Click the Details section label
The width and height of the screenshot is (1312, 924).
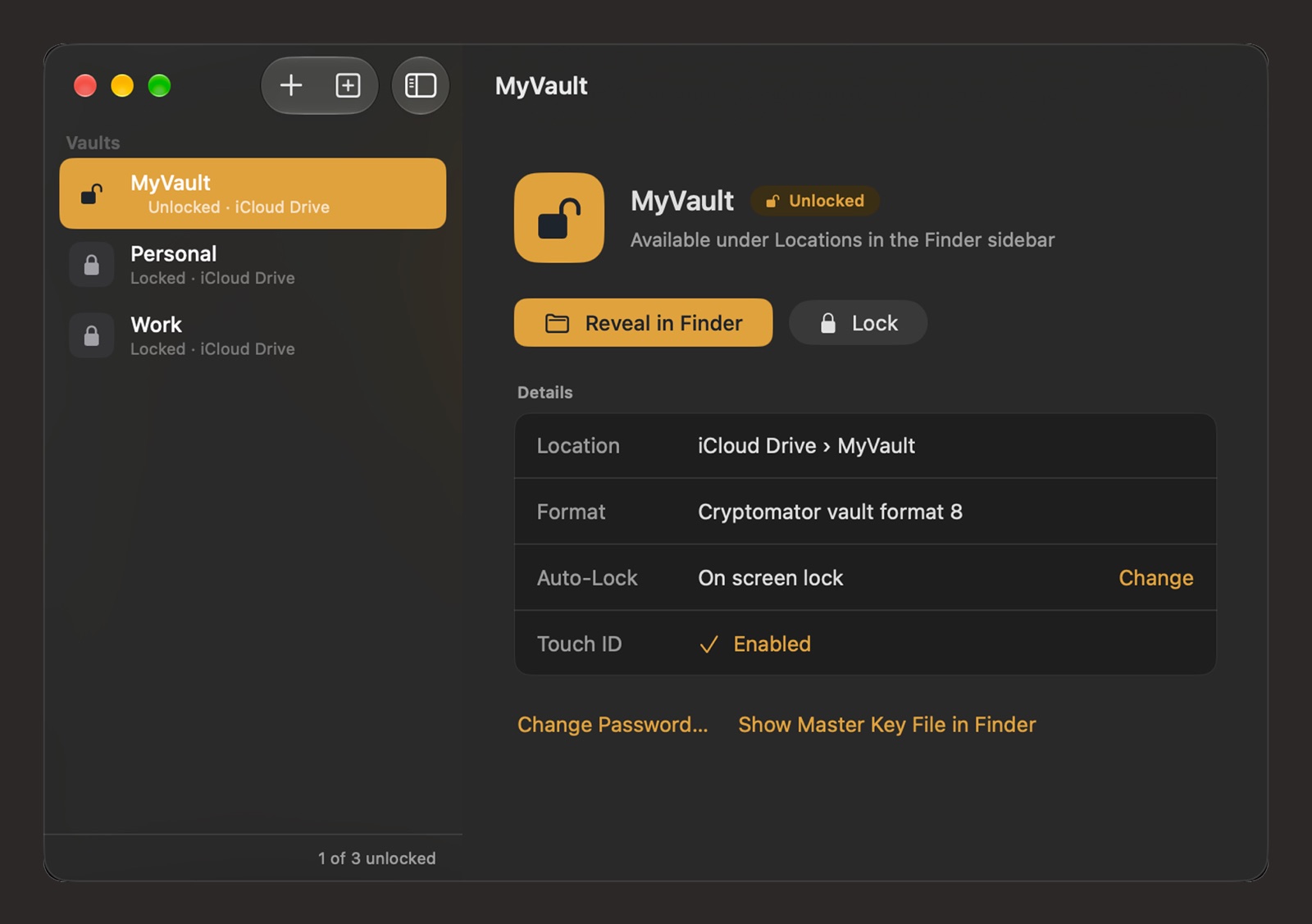[545, 393]
